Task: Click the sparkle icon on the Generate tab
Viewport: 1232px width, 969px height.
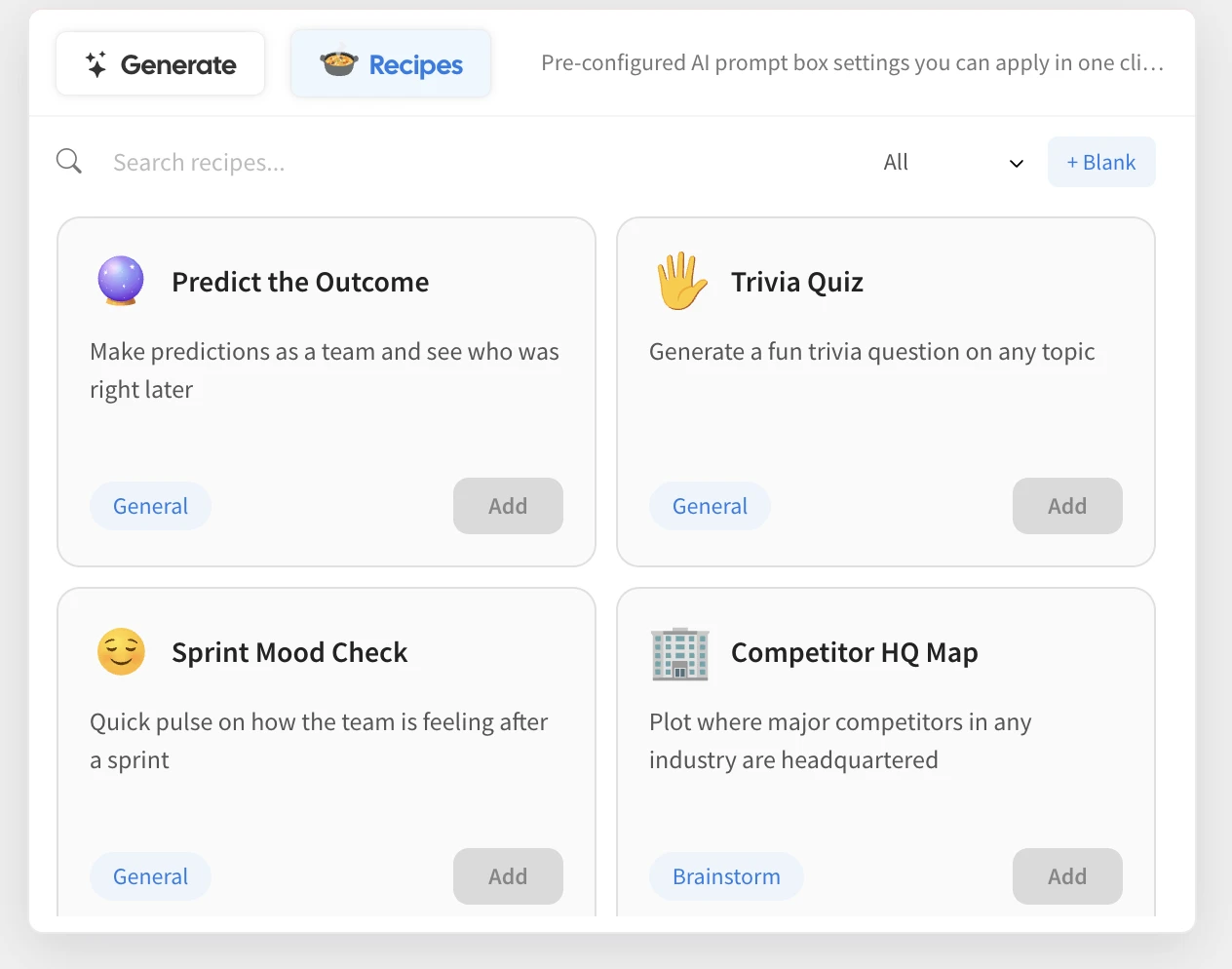Action: [x=96, y=65]
